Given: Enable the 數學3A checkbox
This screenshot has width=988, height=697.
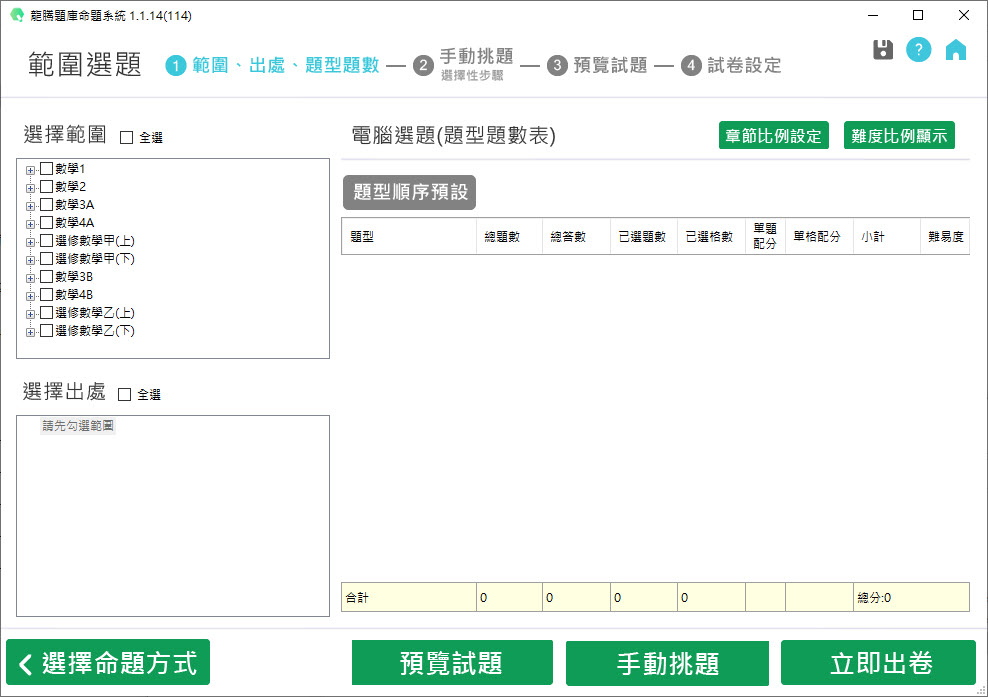Looking at the screenshot, I should click(x=46, y=205).
